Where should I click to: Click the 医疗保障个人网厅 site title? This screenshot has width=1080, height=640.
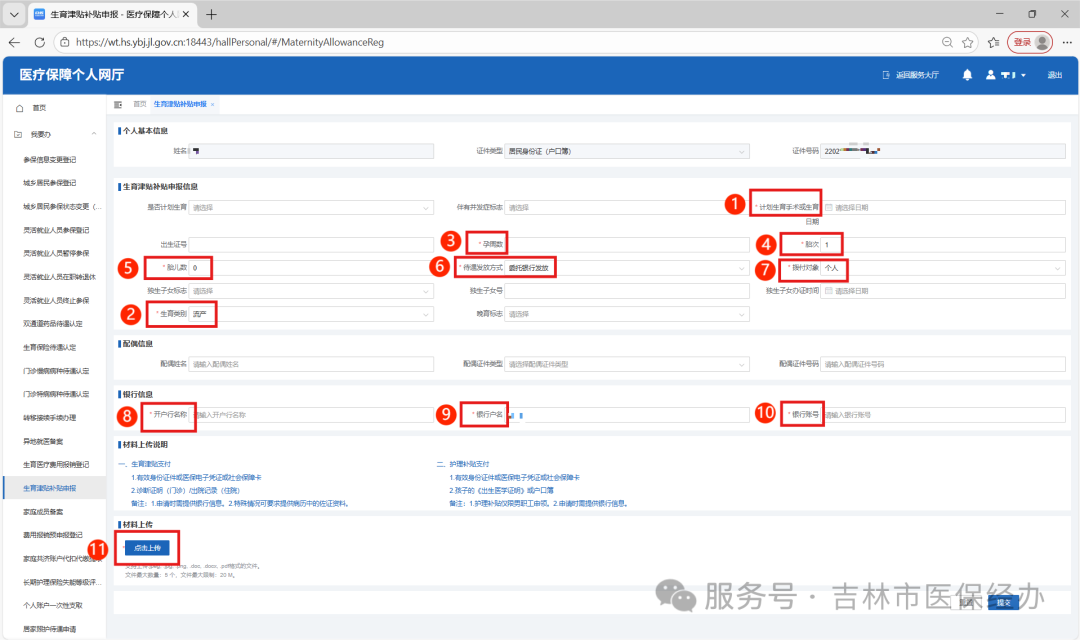click(72, 74)
